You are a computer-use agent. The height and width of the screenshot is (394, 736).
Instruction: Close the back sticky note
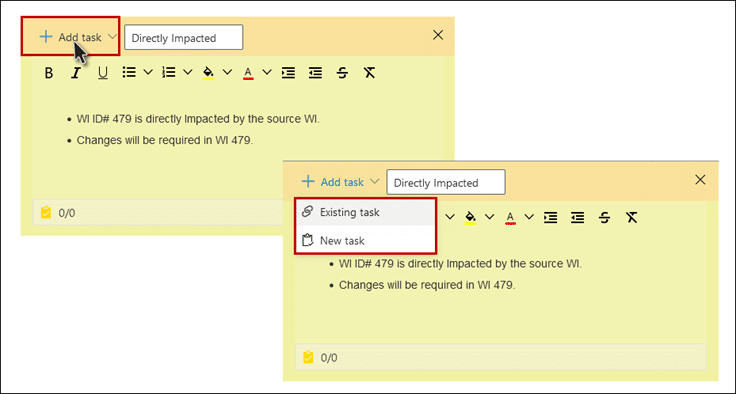point(438,35)
